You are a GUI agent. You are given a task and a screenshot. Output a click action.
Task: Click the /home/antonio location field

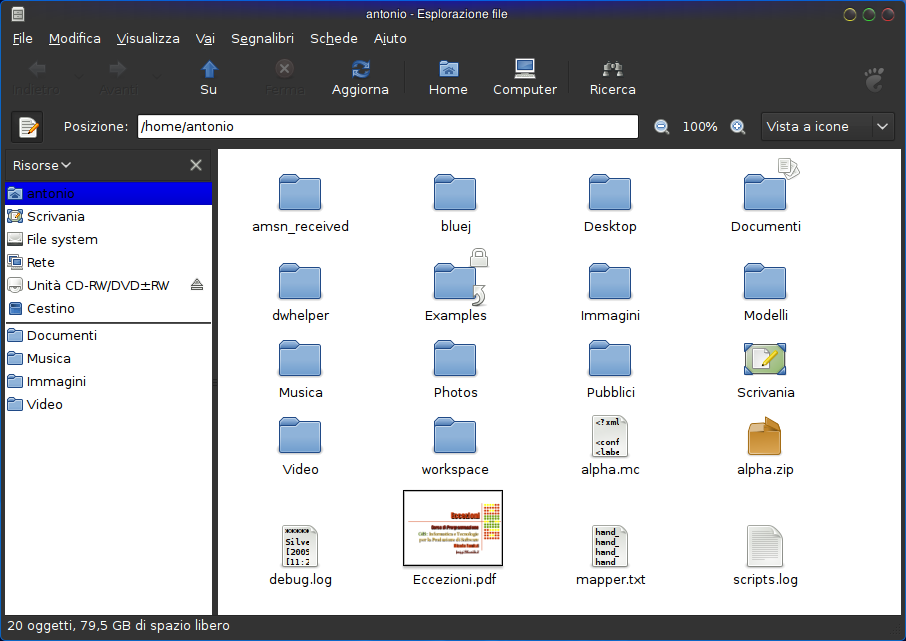pos(387,127)
